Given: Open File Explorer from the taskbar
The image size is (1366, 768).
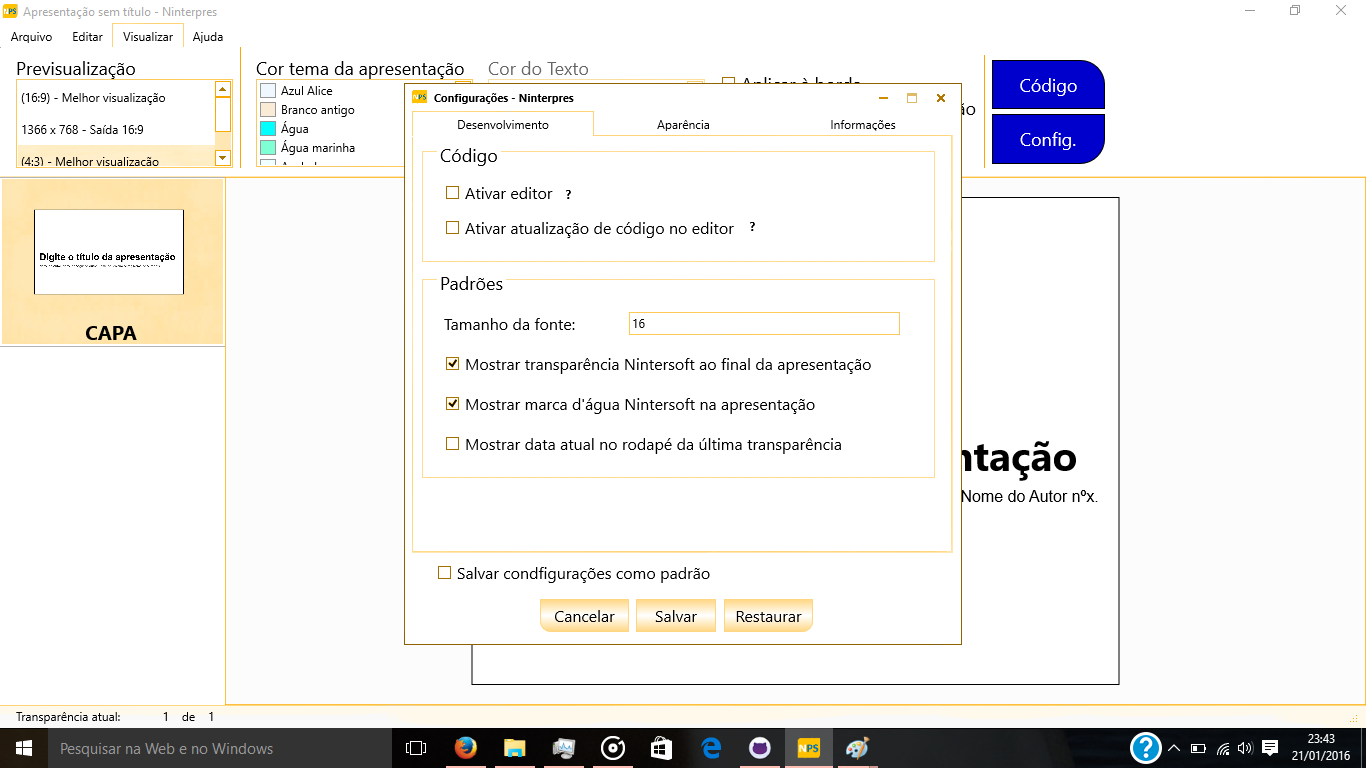Looking at the screenshot, I should [x=514, y=748].
